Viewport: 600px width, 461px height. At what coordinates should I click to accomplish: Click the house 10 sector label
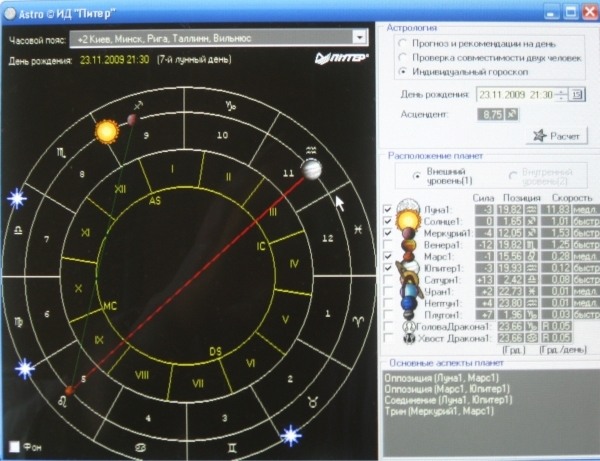click(x=222, y=135)
